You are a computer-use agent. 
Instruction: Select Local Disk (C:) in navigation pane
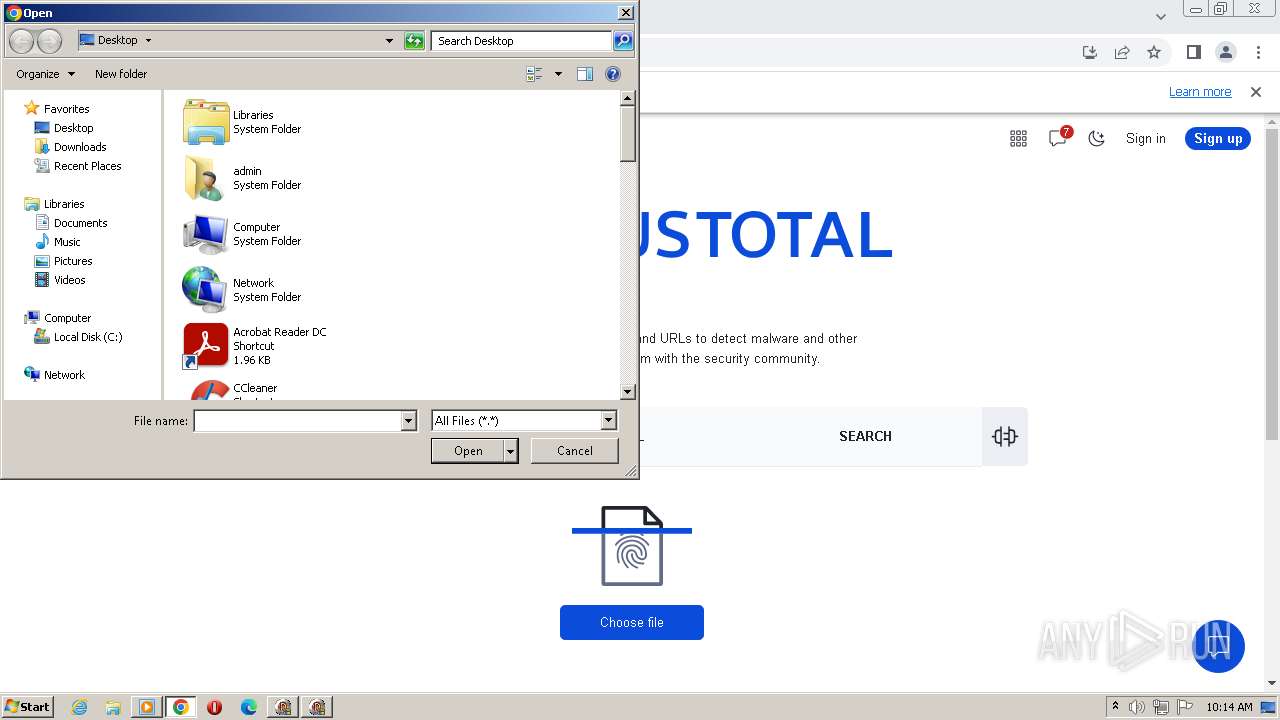pyautogui.click(x=88, y=337)
